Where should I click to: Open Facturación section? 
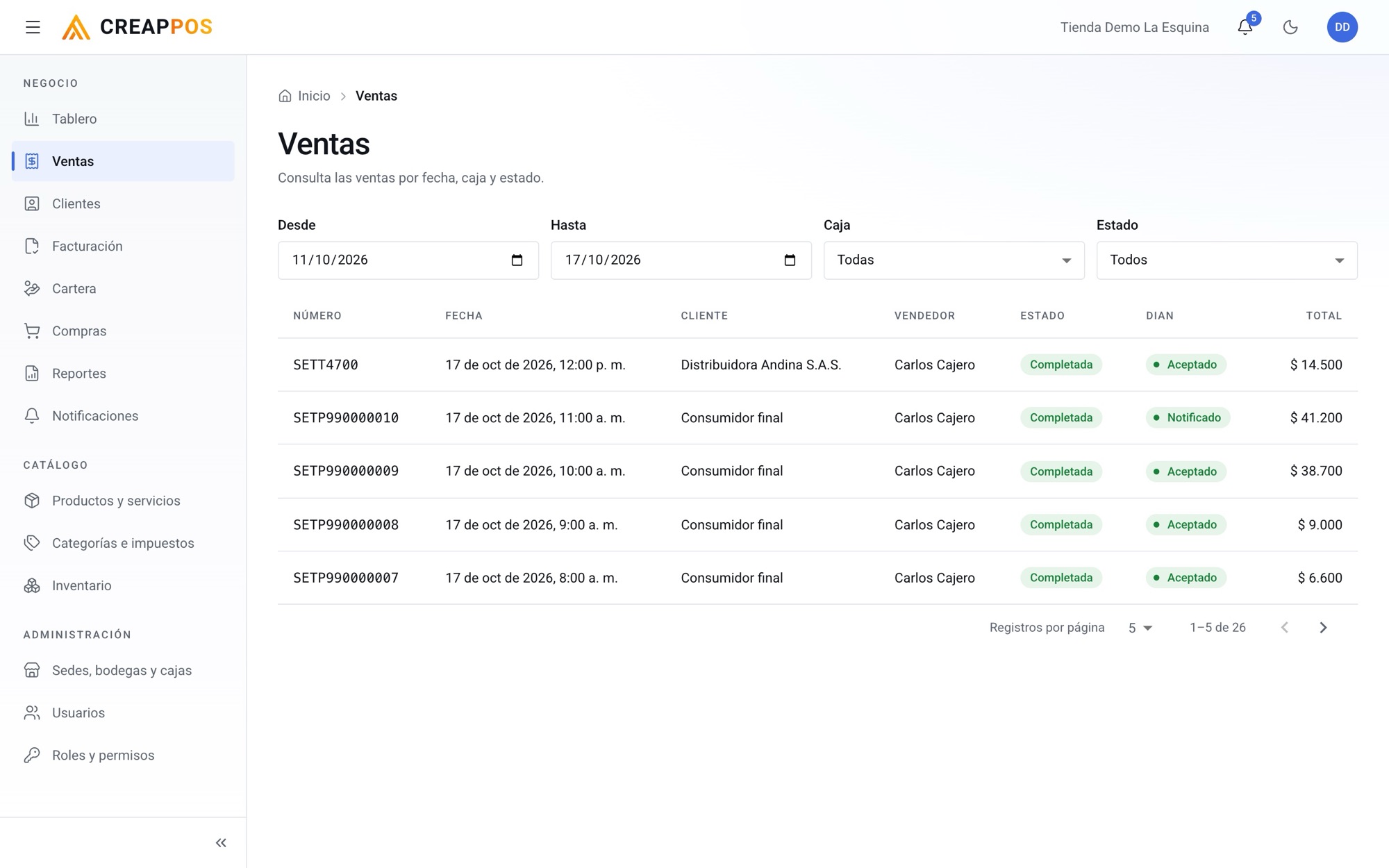point(123,246)
